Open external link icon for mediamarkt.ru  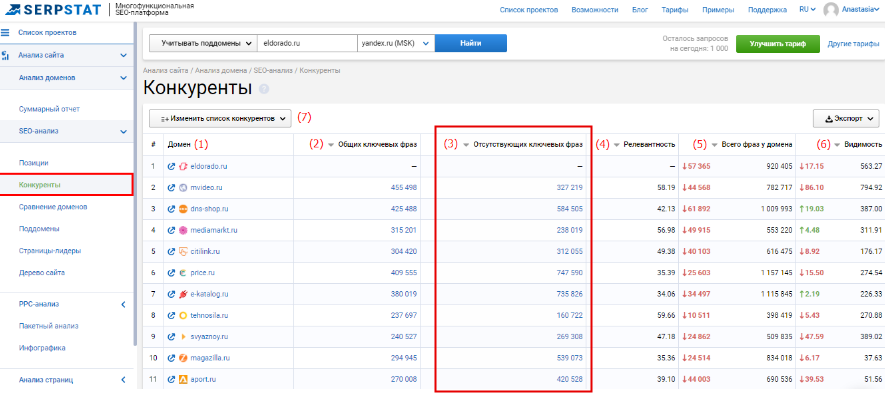(x=172, y=230)
